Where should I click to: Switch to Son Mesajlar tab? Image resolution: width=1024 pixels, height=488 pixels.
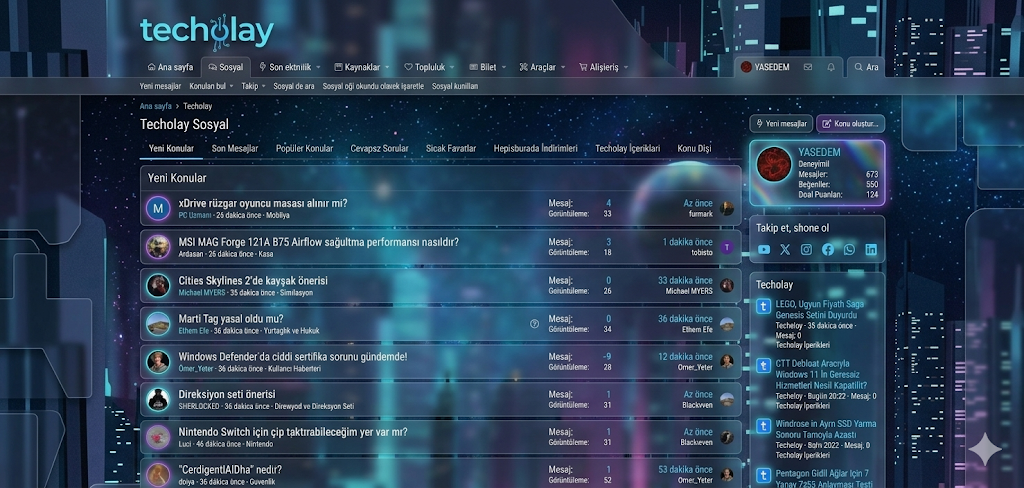(x=234, y=148)
